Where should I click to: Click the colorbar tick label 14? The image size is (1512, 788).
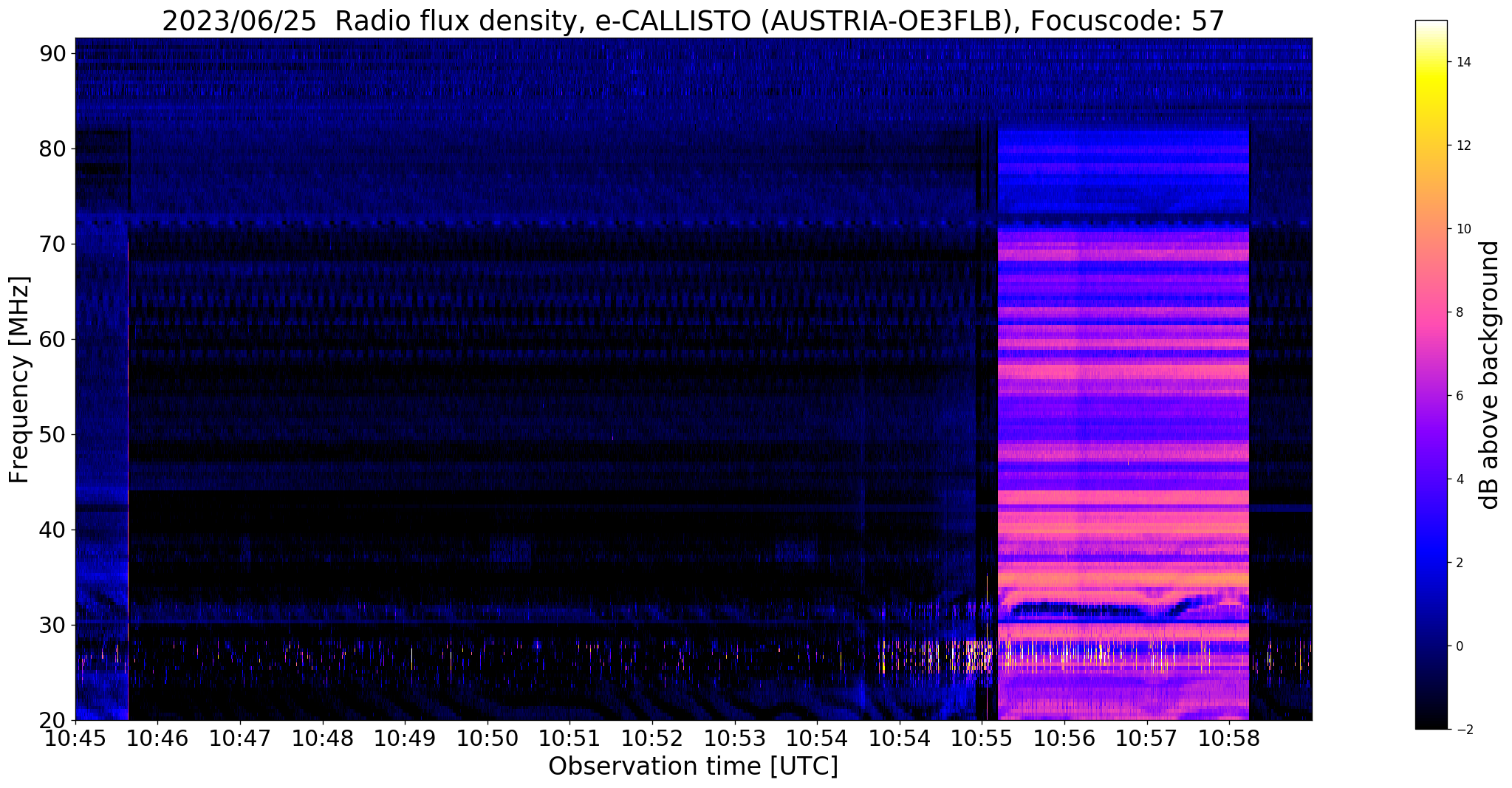click(x=1463, y=62)
